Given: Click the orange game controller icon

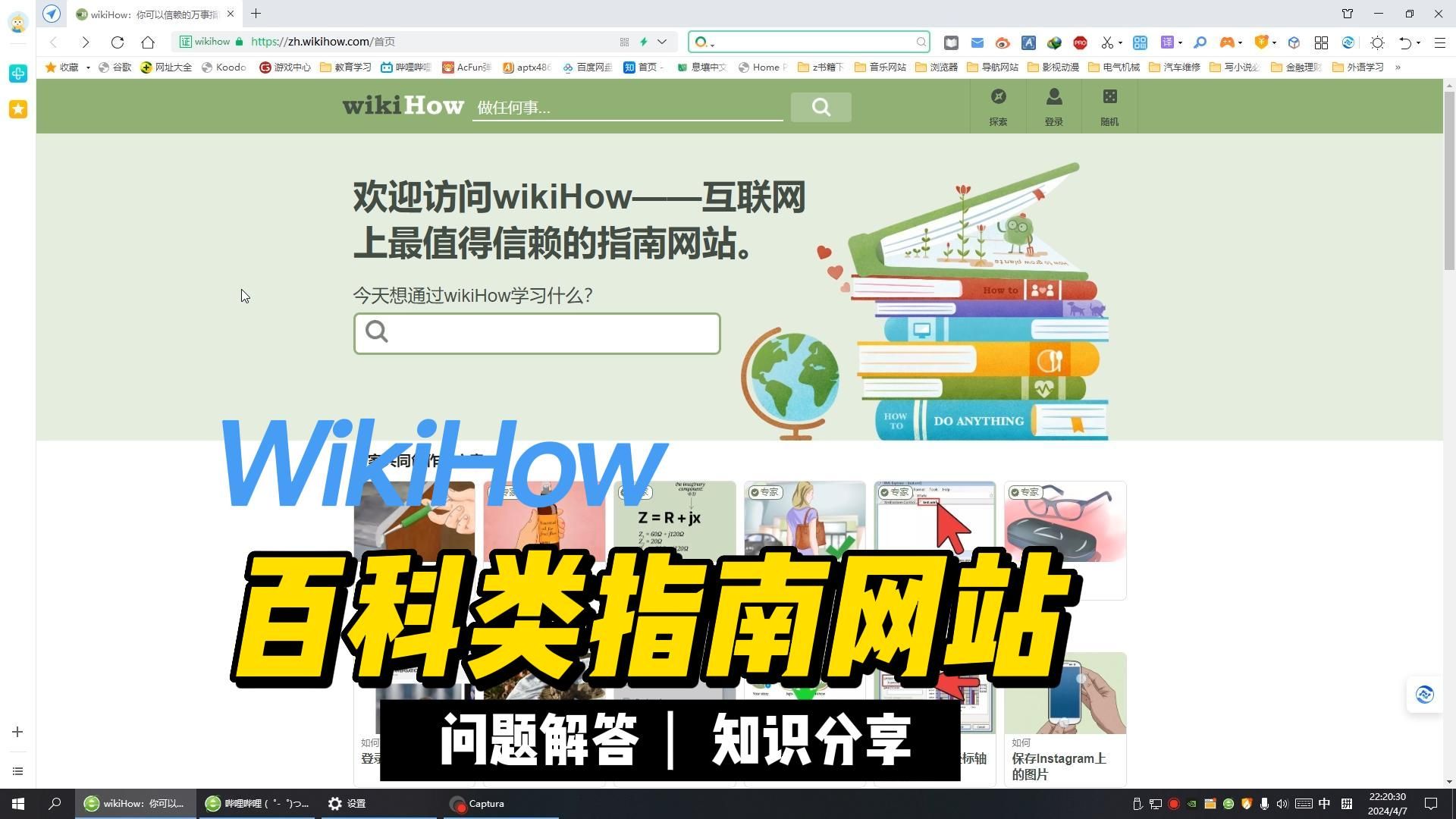Looking at the screenshot, I should coord(1226,42).
